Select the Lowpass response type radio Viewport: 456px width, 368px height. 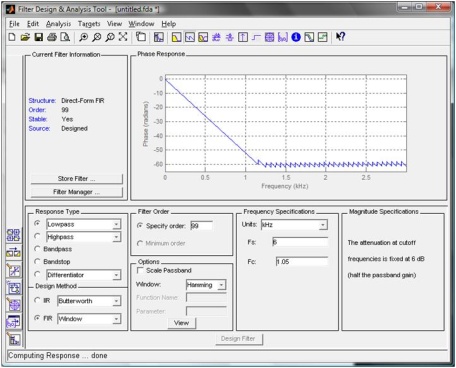(37, 224)
